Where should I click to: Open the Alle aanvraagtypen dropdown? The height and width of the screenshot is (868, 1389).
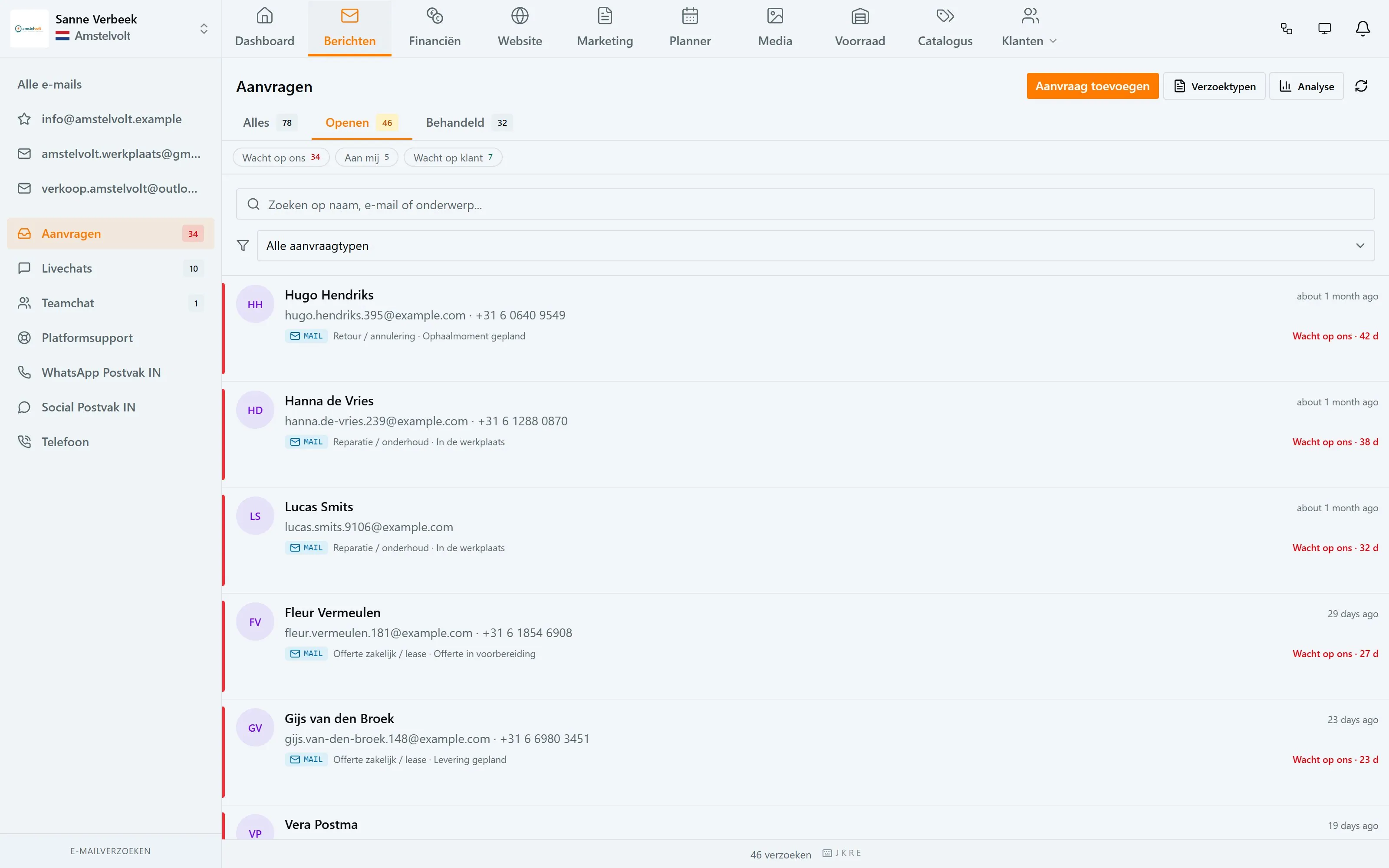(816, 246)
